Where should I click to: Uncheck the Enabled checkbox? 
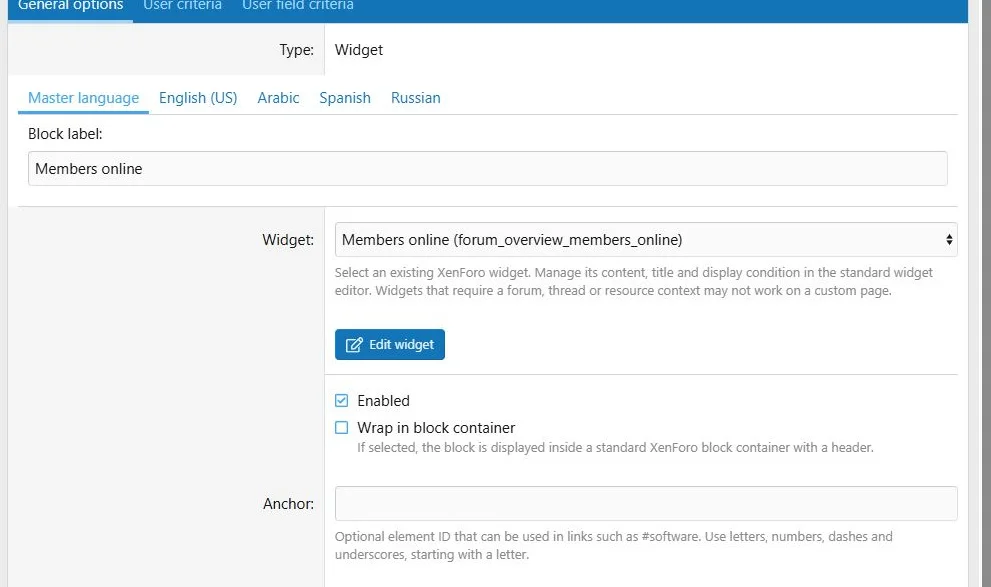pyautogui.click(x=341, y=401)
